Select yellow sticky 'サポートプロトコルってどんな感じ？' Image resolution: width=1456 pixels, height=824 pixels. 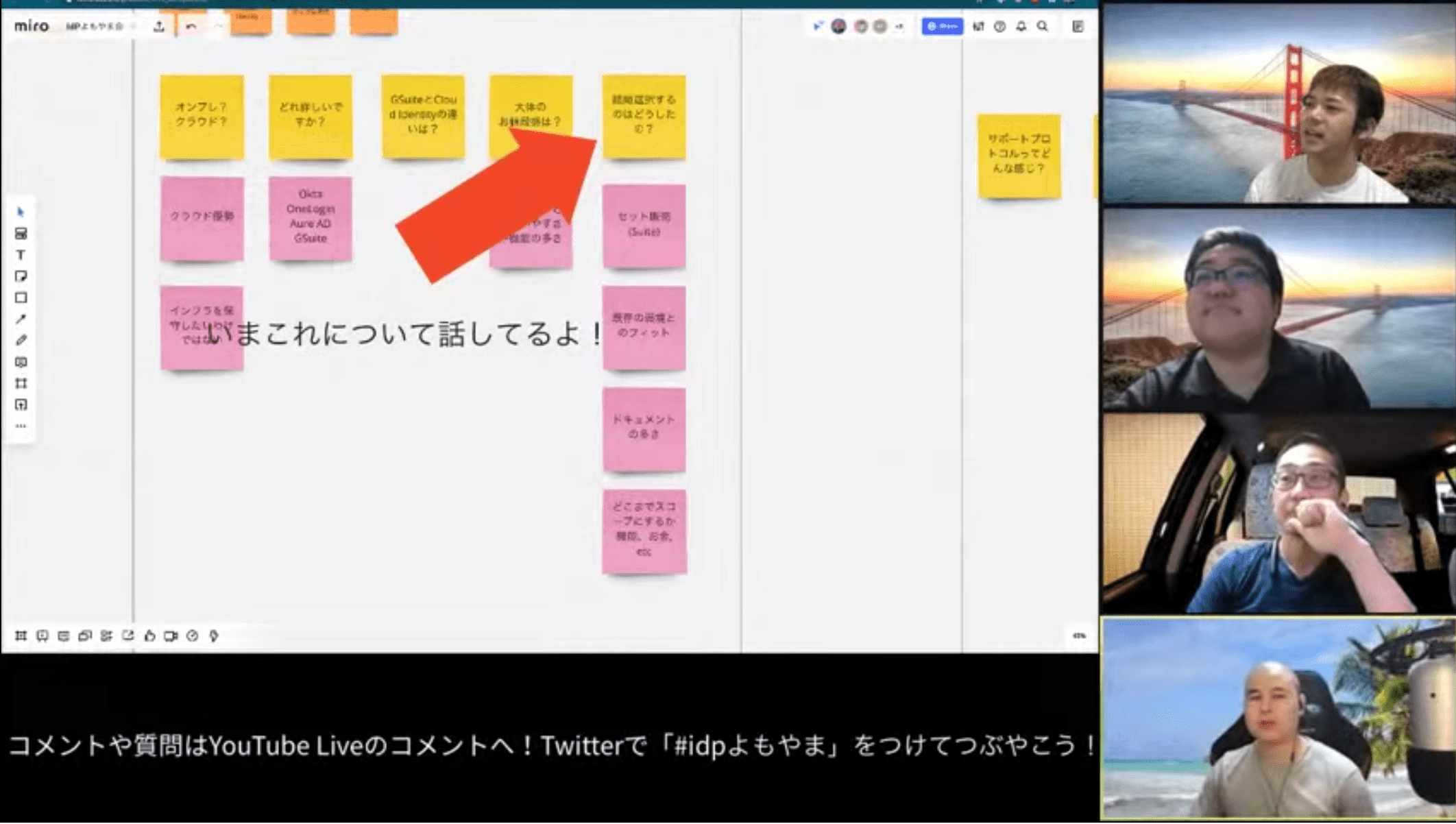tap(1019, 156)
